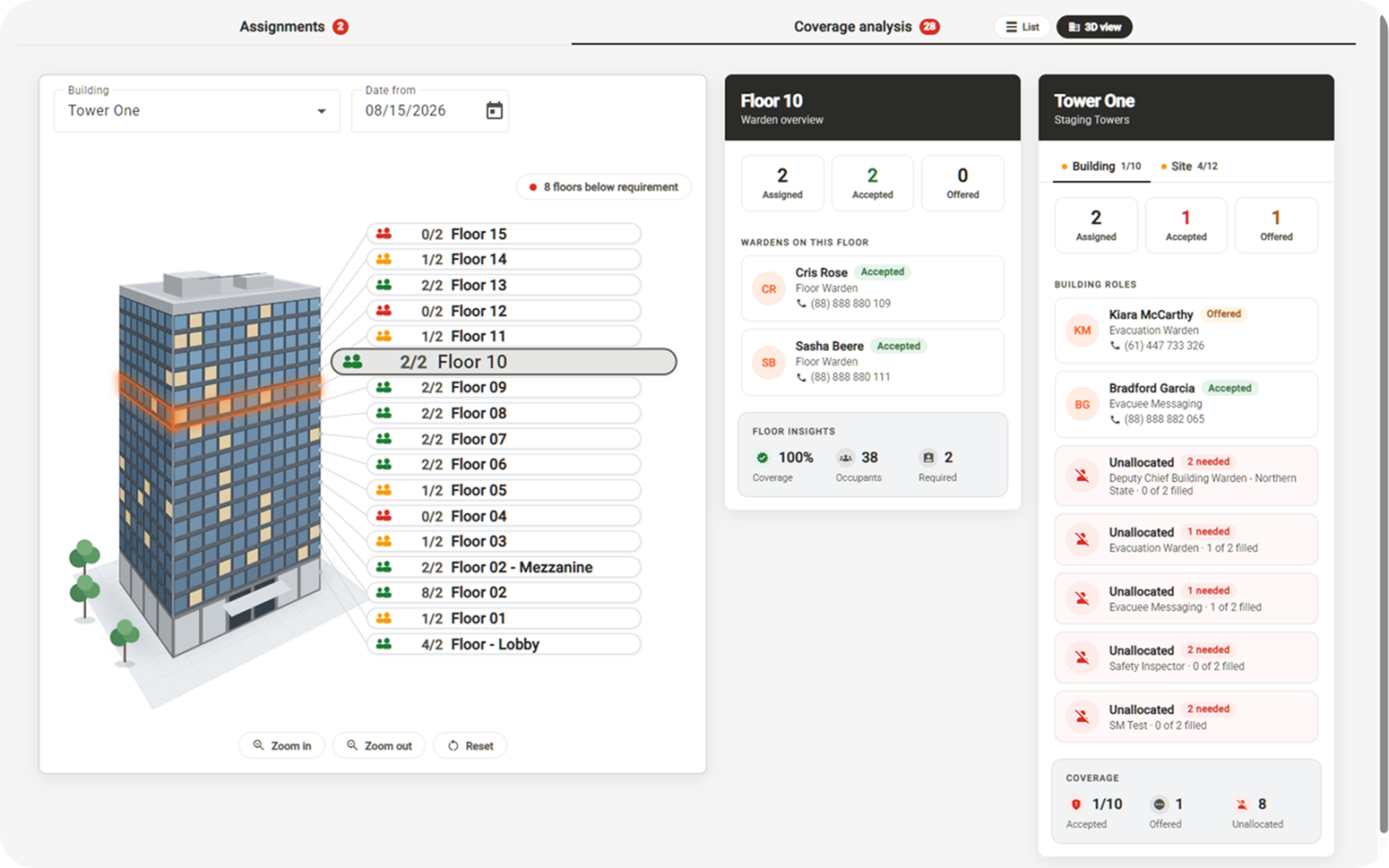This screenshot has height=868, width=1389.
Task: Open the Building dropdown showing Tower One
Action: pyautogui.click(x=197, y=111)
